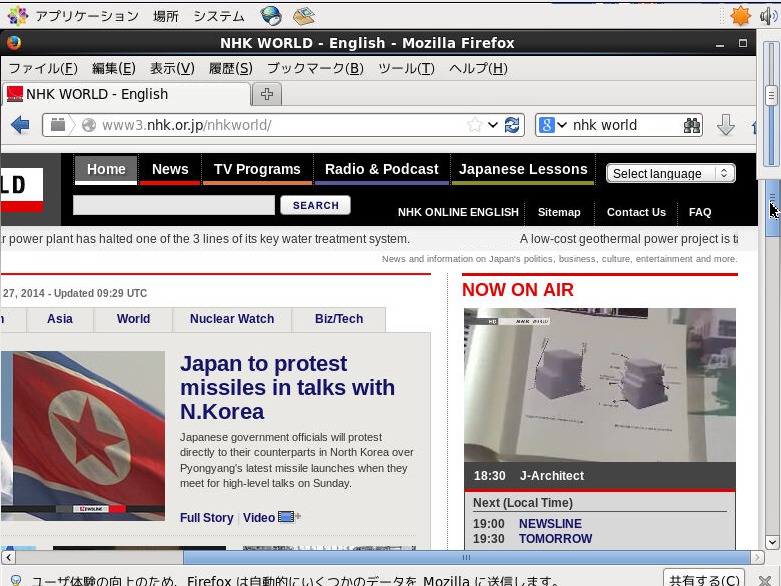Switch to the Biz/Tech news tab
Viewport: 781px width, 586px height.
click(x=339, y=319)
